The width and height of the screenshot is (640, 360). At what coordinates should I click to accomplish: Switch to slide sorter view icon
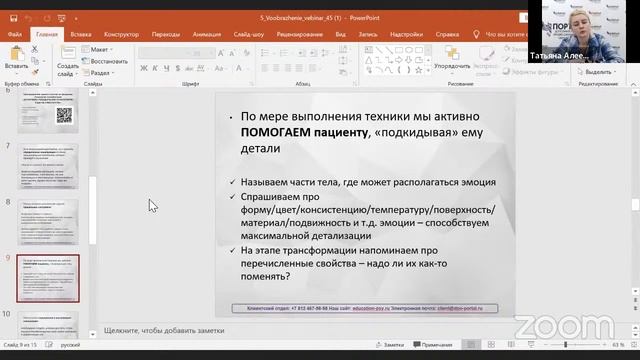pos(491,345)
